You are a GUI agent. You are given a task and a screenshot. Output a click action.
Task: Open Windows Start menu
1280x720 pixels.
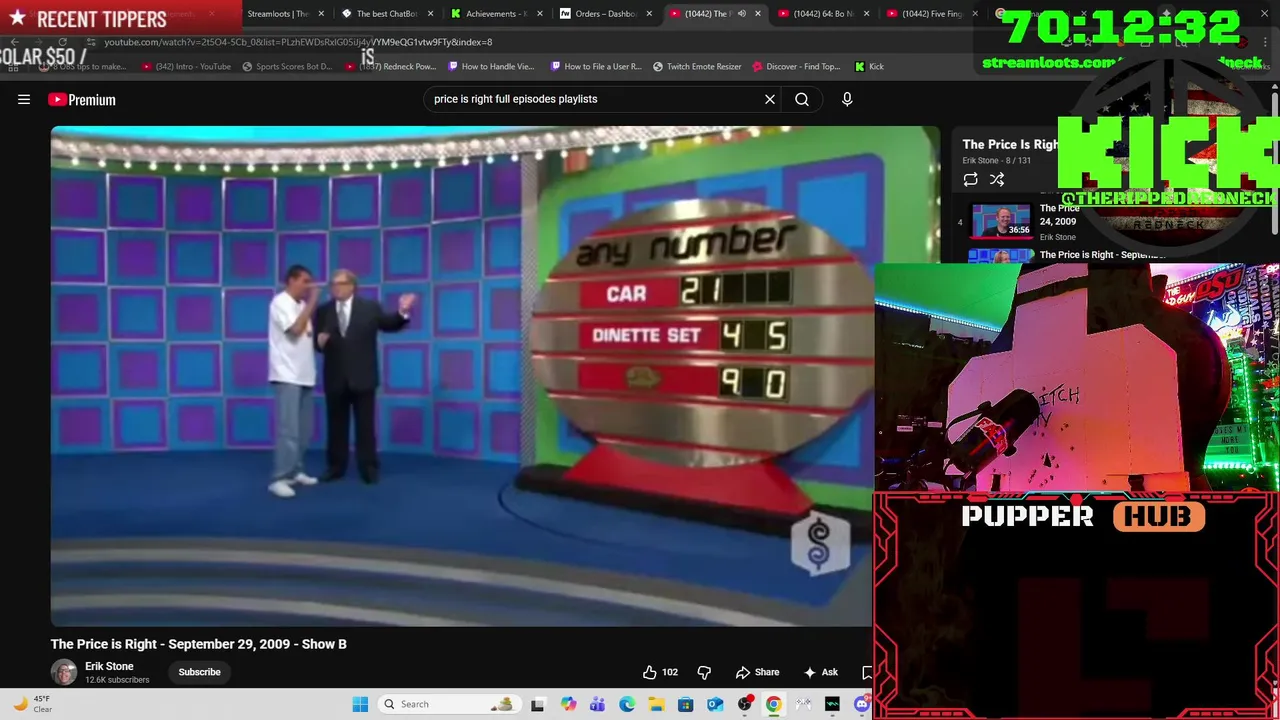360,704
